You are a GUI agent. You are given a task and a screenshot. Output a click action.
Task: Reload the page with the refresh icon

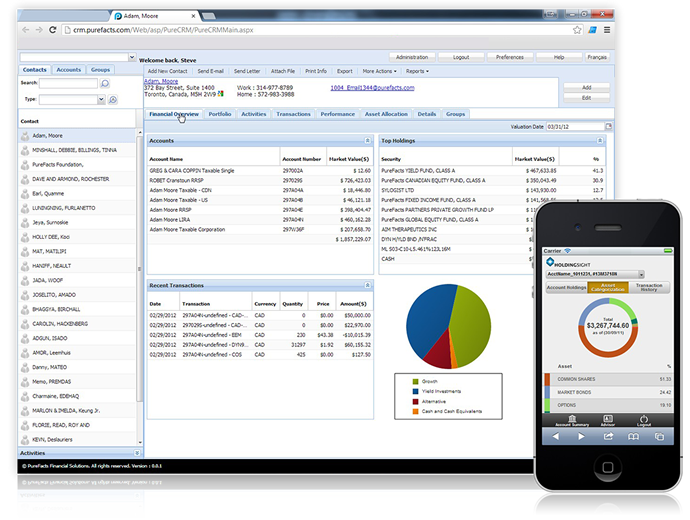tap(52, 30)
